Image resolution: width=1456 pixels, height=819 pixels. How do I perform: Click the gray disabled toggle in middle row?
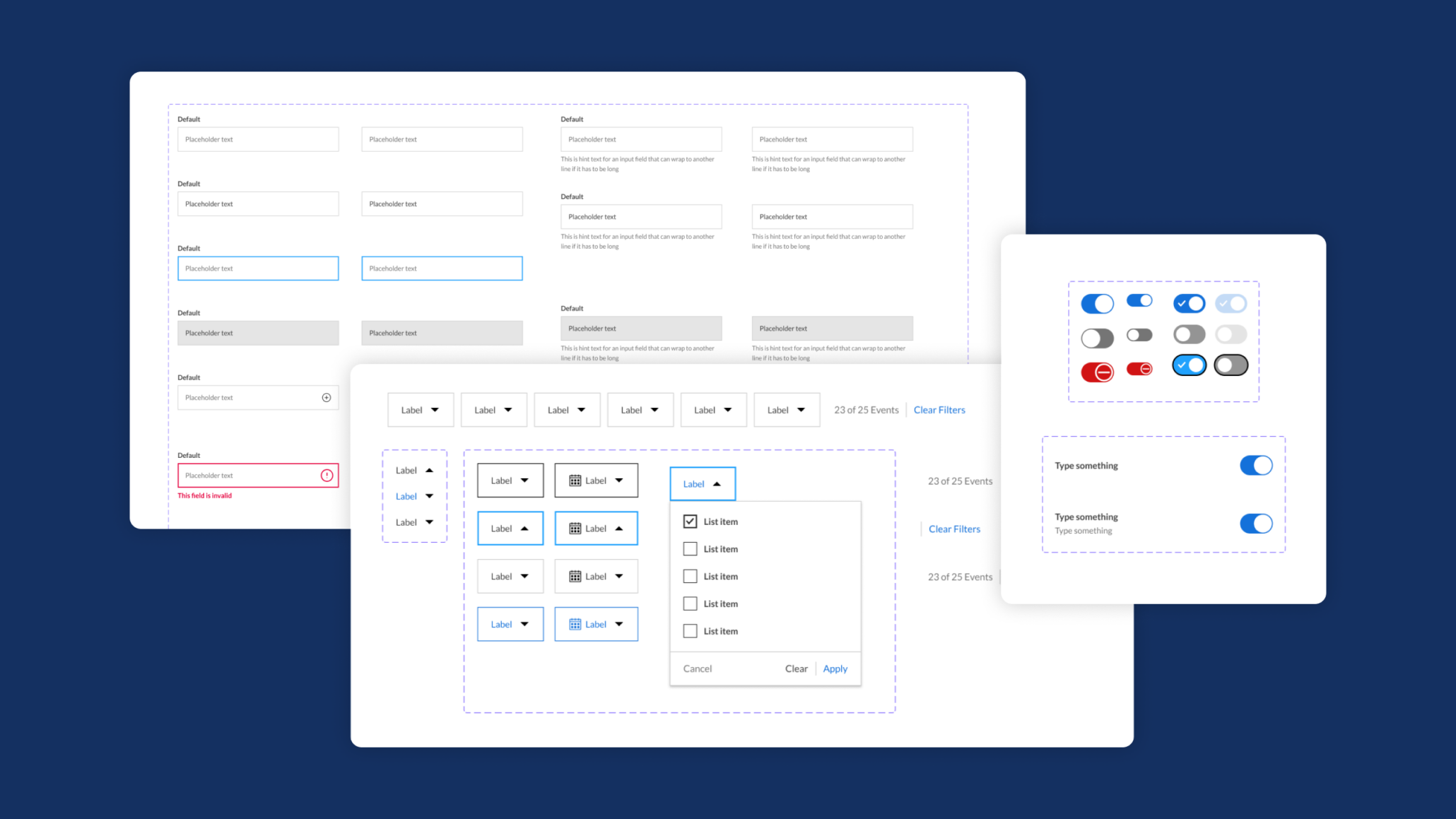click(1231, 334)
